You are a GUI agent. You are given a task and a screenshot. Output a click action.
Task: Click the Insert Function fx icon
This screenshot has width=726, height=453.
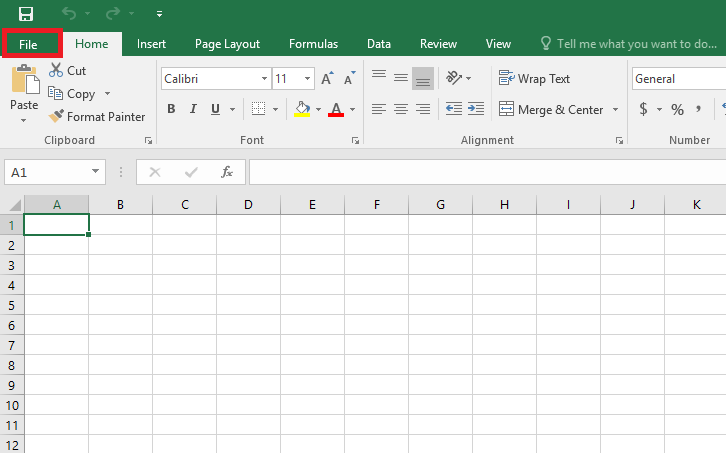pos(227,172)
